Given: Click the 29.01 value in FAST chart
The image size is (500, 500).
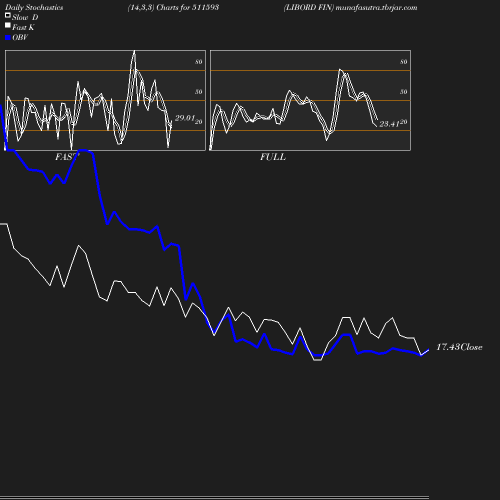Looking at the screenshot, I should pos(185,118).
